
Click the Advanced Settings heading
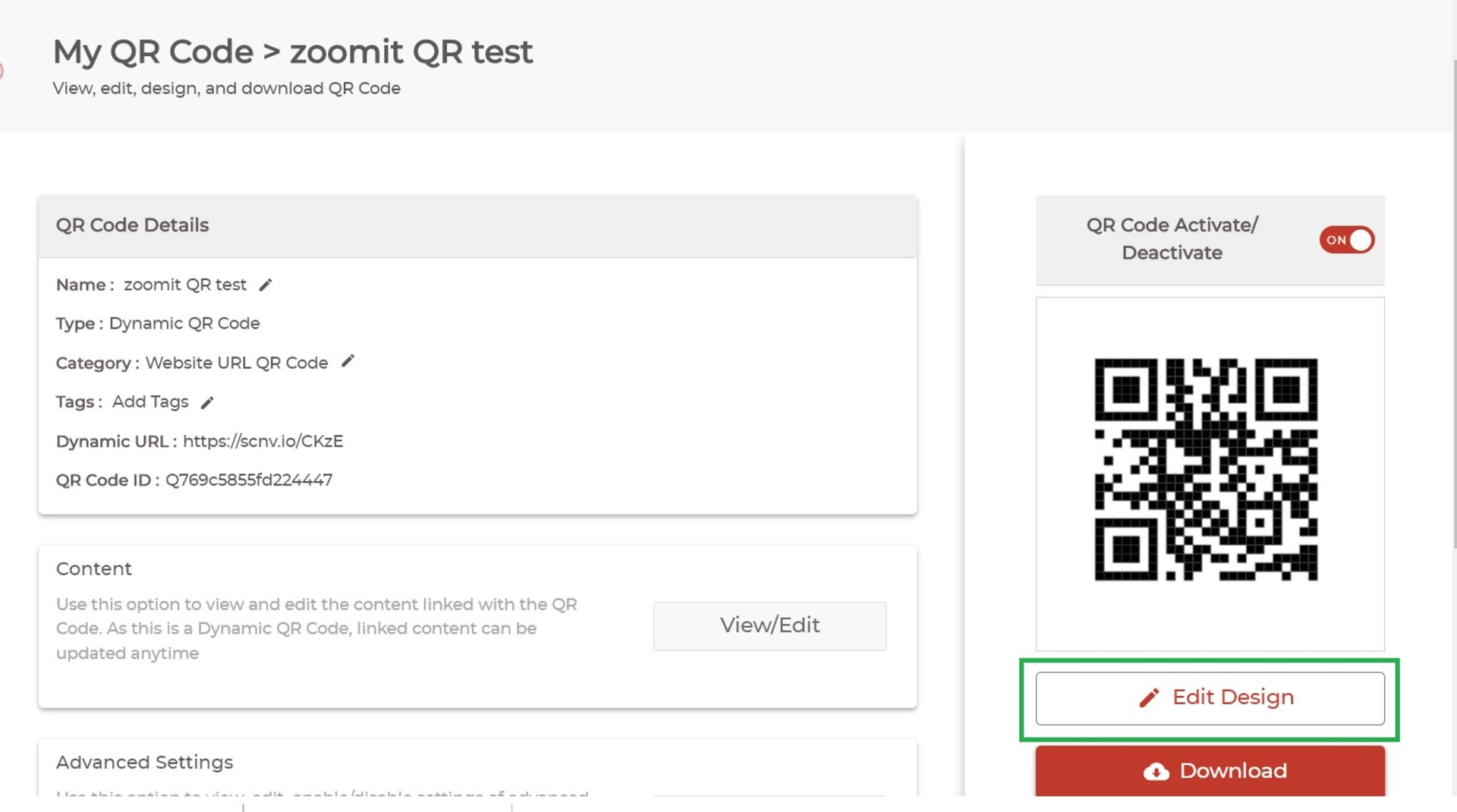pos(144,762)
